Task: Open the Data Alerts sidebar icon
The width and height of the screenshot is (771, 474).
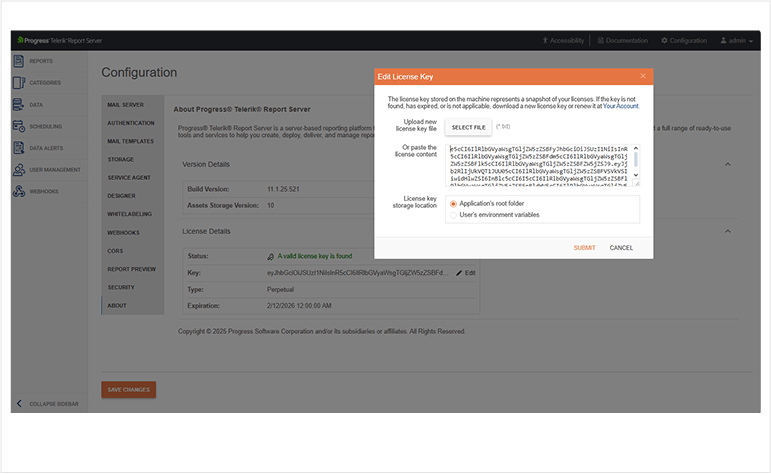Action: click(x=19, y=148)
